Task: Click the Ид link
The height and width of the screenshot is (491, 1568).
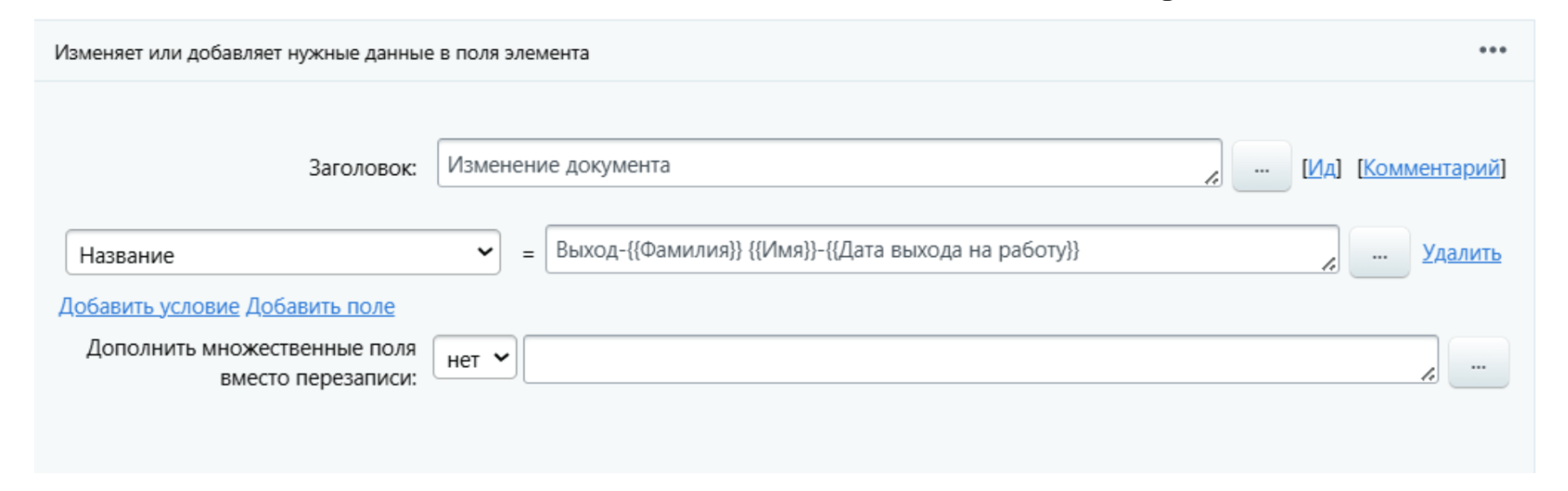Action: (1321, 168)
